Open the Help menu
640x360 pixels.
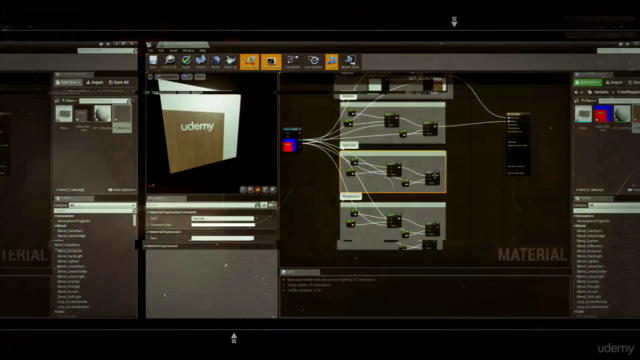click(x=202, y=51)
